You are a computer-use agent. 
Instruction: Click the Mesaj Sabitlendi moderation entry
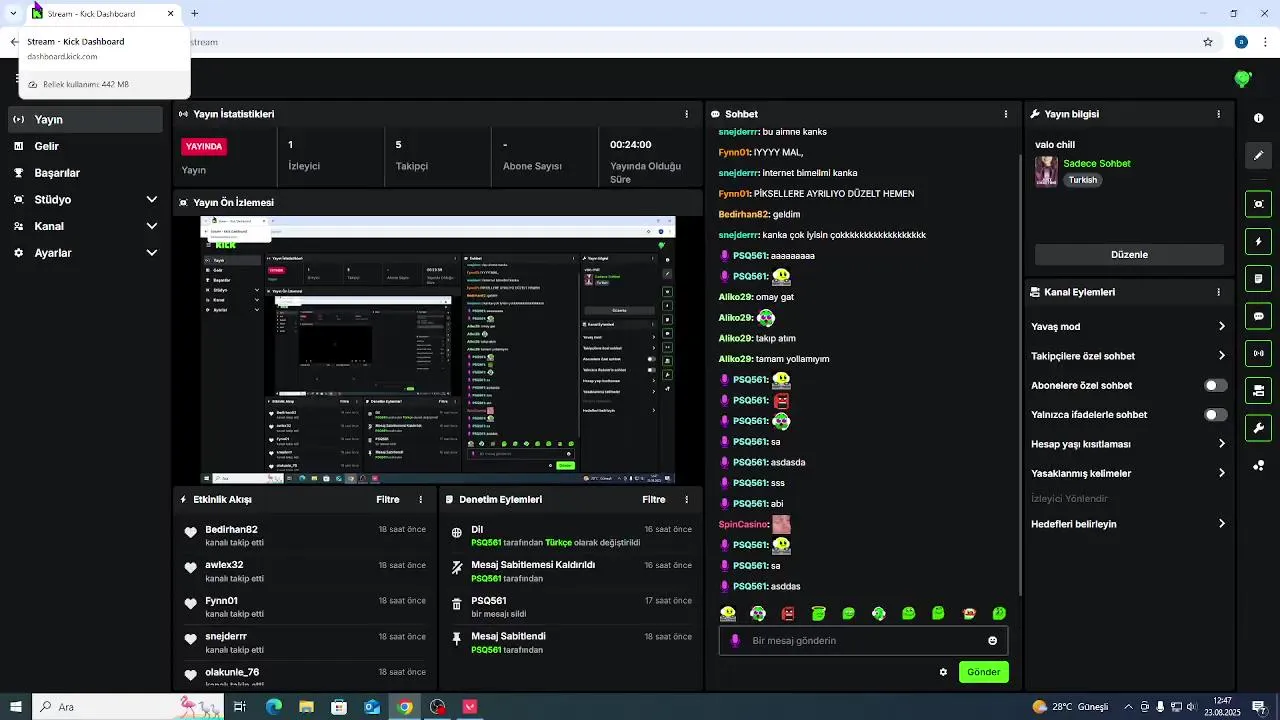[x=570, y=643]
